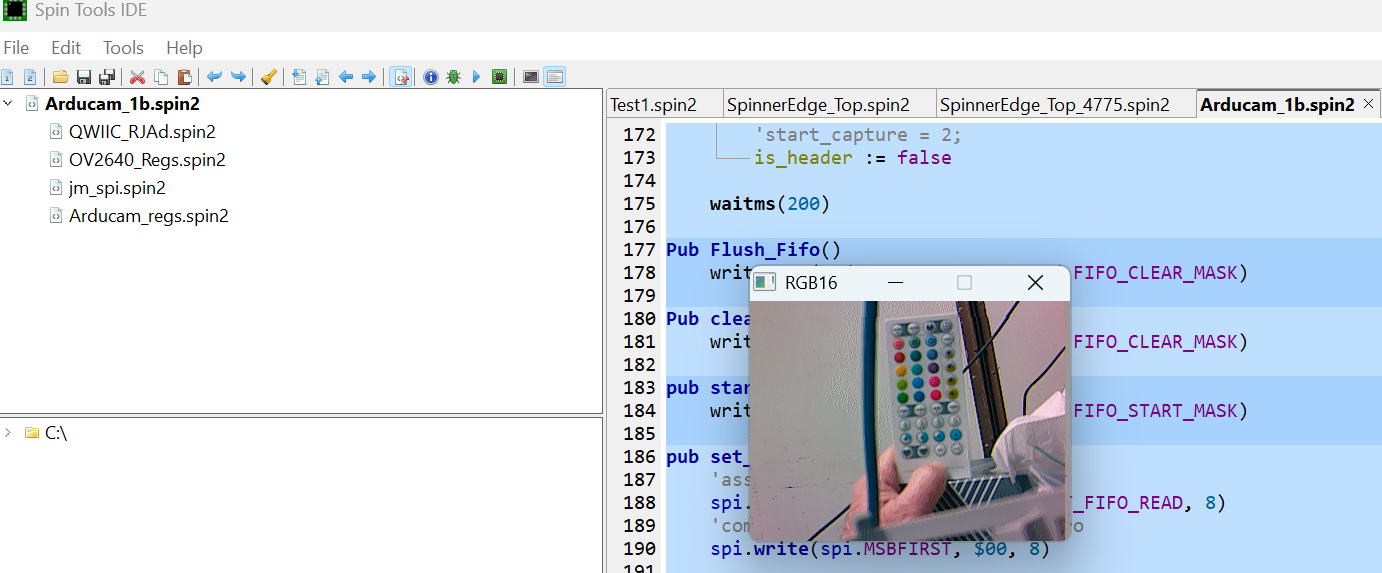Switch to the Test1.spin2 tab
Screen dimensions: 1382x573
[x=653, y=105]
